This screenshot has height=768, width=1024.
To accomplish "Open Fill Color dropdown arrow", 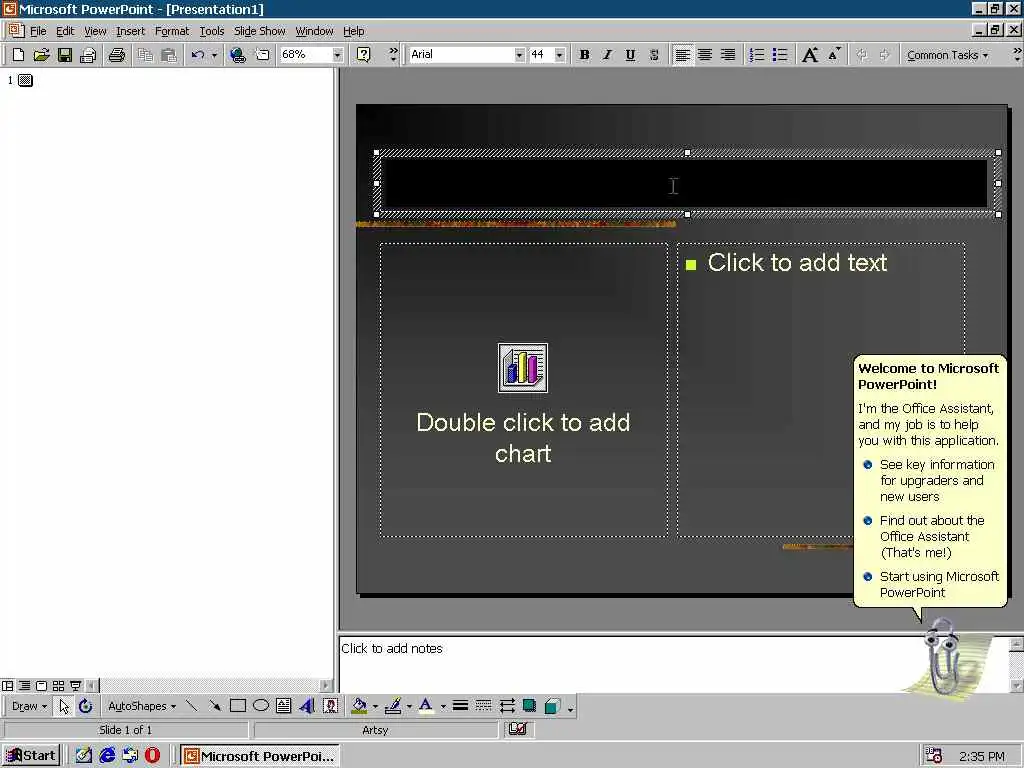I will coord(375,706).
